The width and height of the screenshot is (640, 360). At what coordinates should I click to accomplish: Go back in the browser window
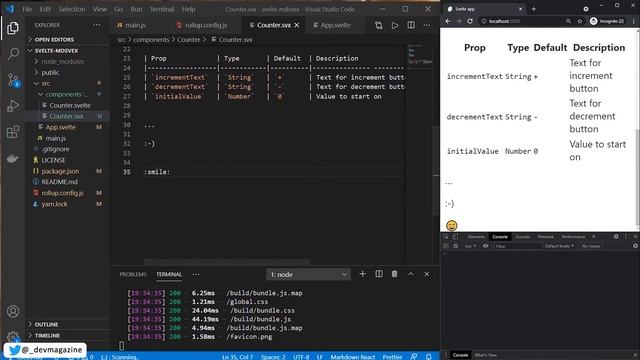coord(448,21)
